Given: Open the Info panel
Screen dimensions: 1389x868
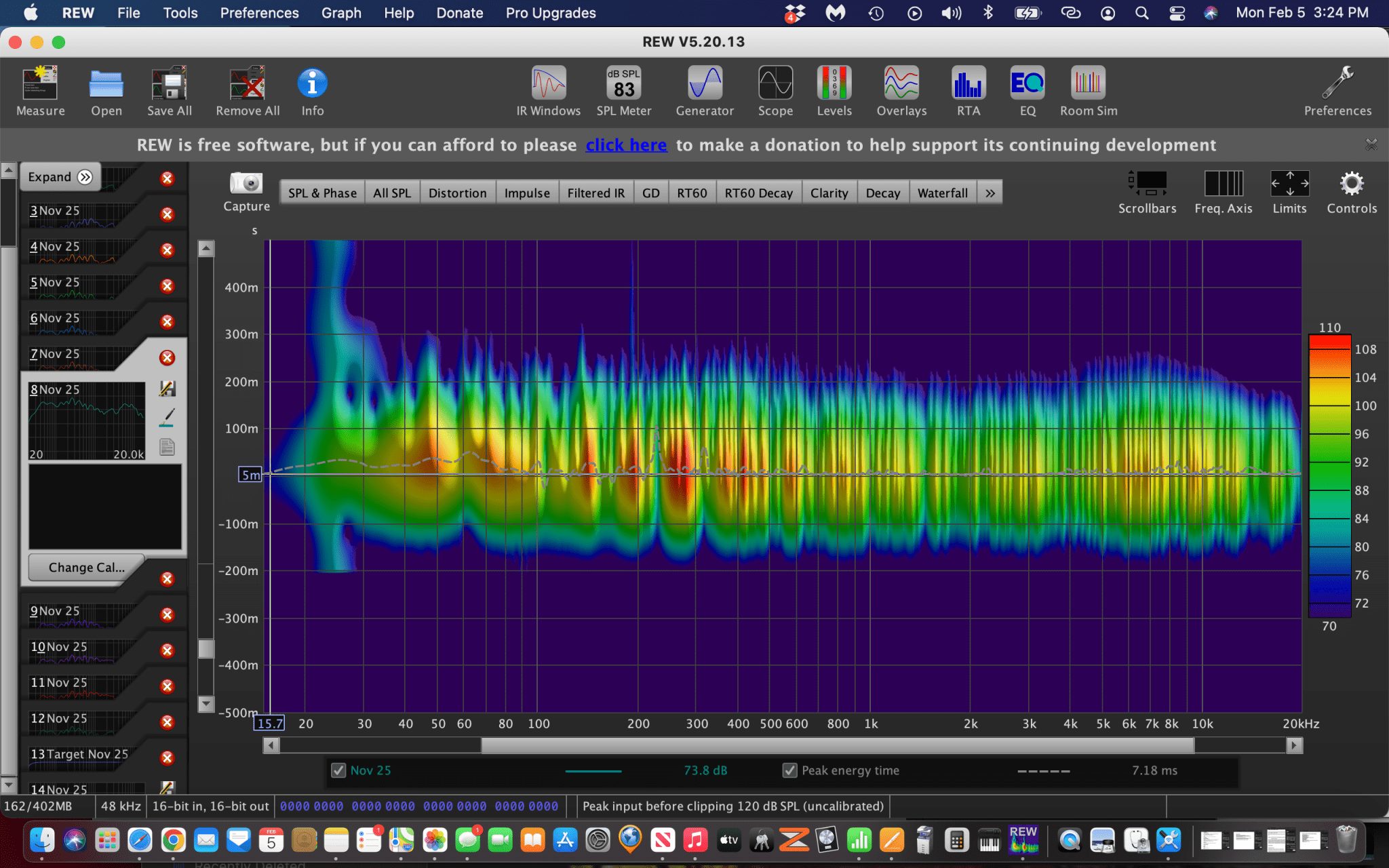Looking at the screenshot, I should click(x=312, y=91).
